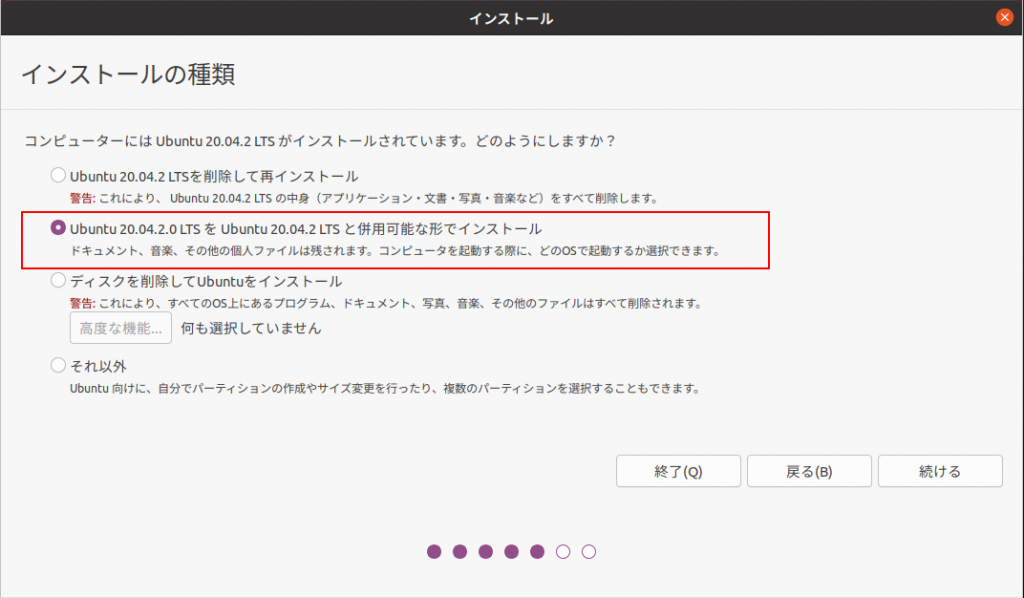
Task: Click the インストール title bar text
Action: pyautogui.click(x=512, y=18)
